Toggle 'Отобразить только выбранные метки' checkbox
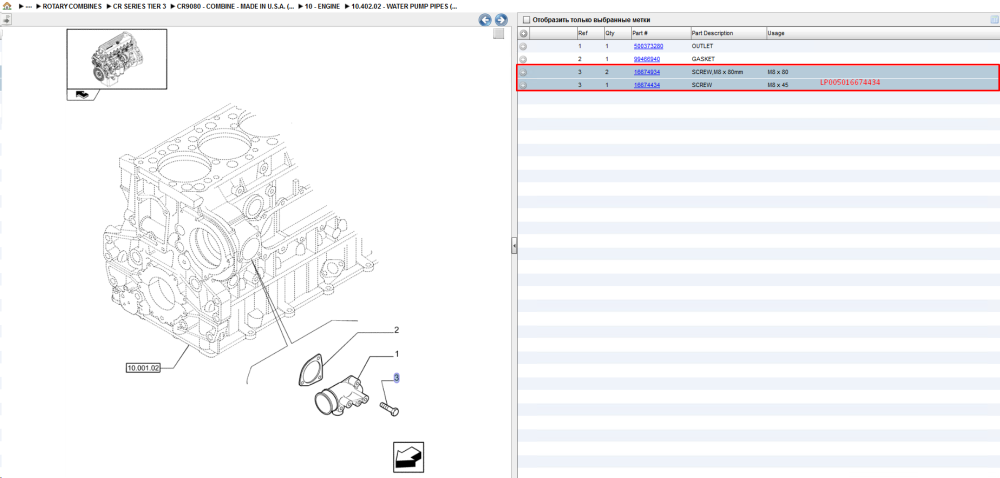 point(526,19)
